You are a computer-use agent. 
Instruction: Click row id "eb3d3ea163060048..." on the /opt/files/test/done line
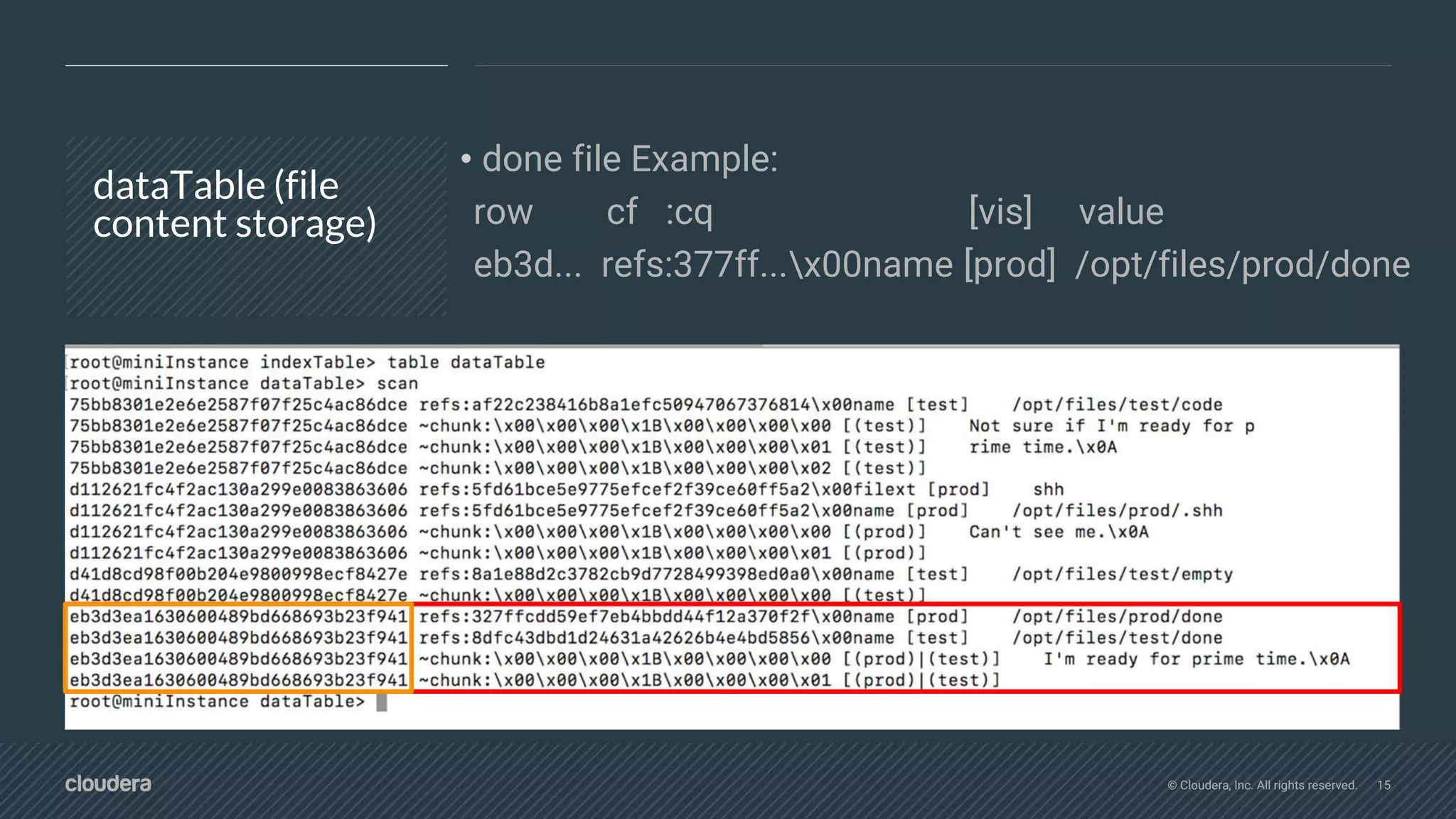pos(238,638)
